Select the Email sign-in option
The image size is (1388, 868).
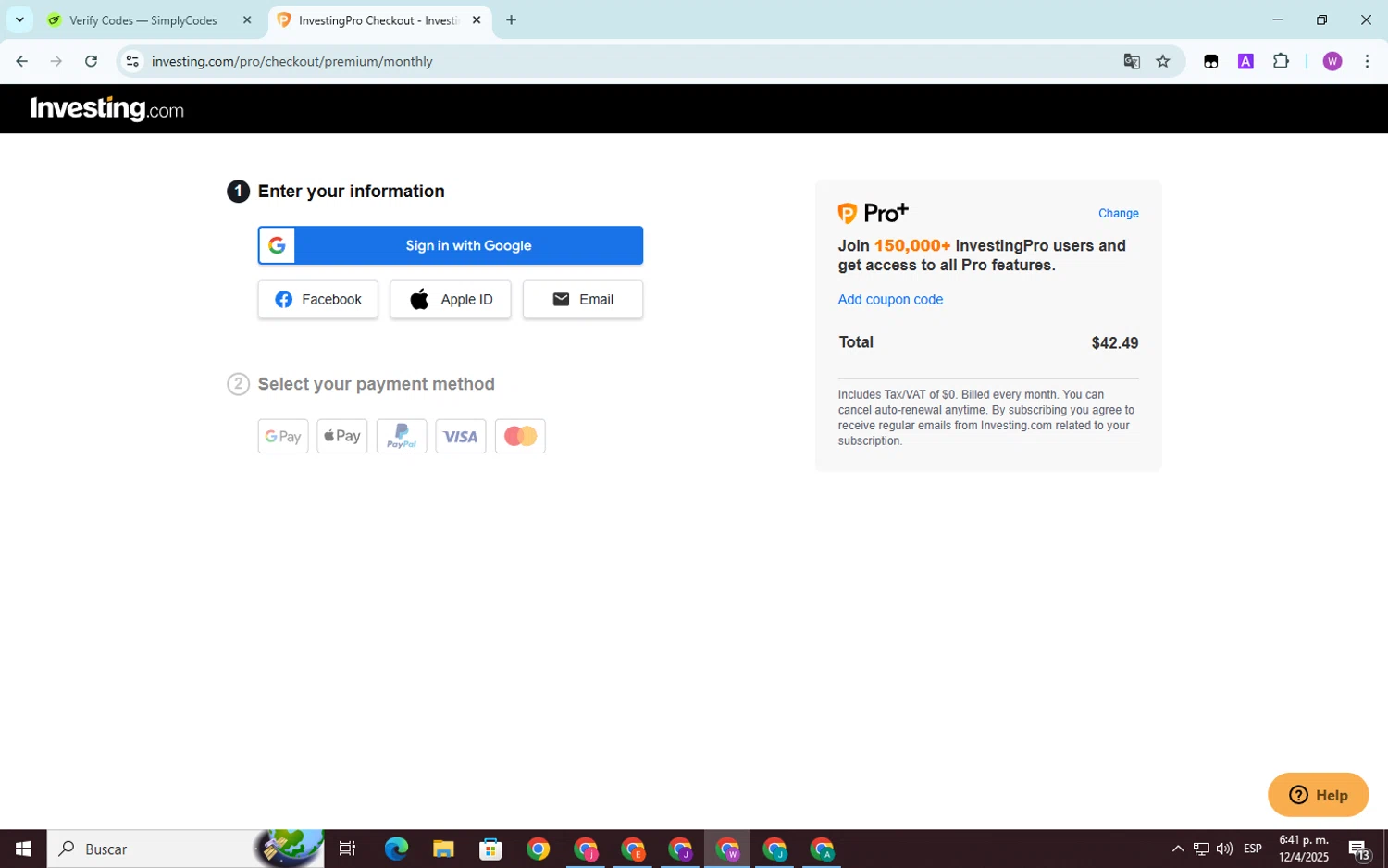[583, 299]
